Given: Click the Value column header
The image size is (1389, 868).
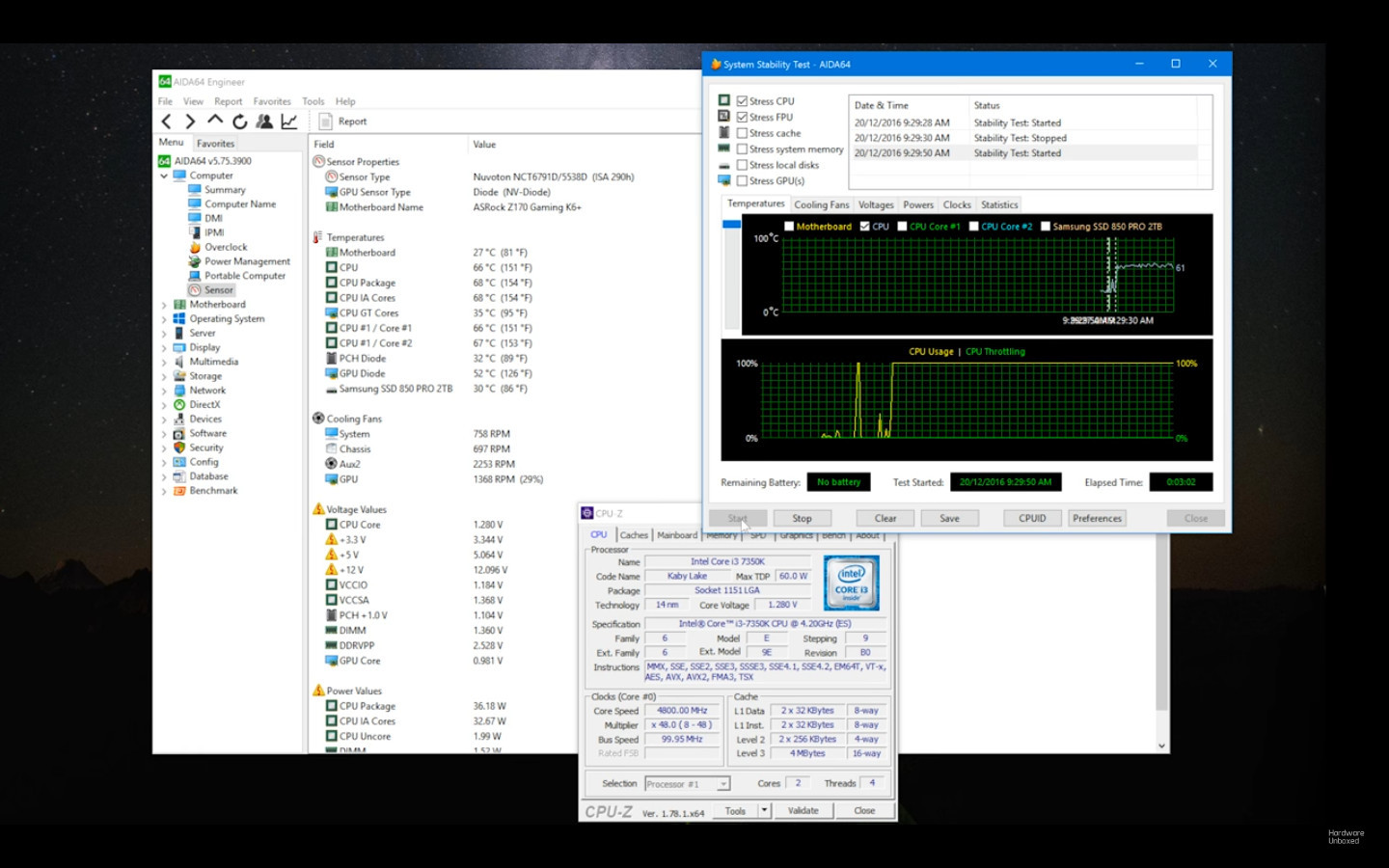Looking at the screenshot, I should pyautogui.click(x=484, y=145).
